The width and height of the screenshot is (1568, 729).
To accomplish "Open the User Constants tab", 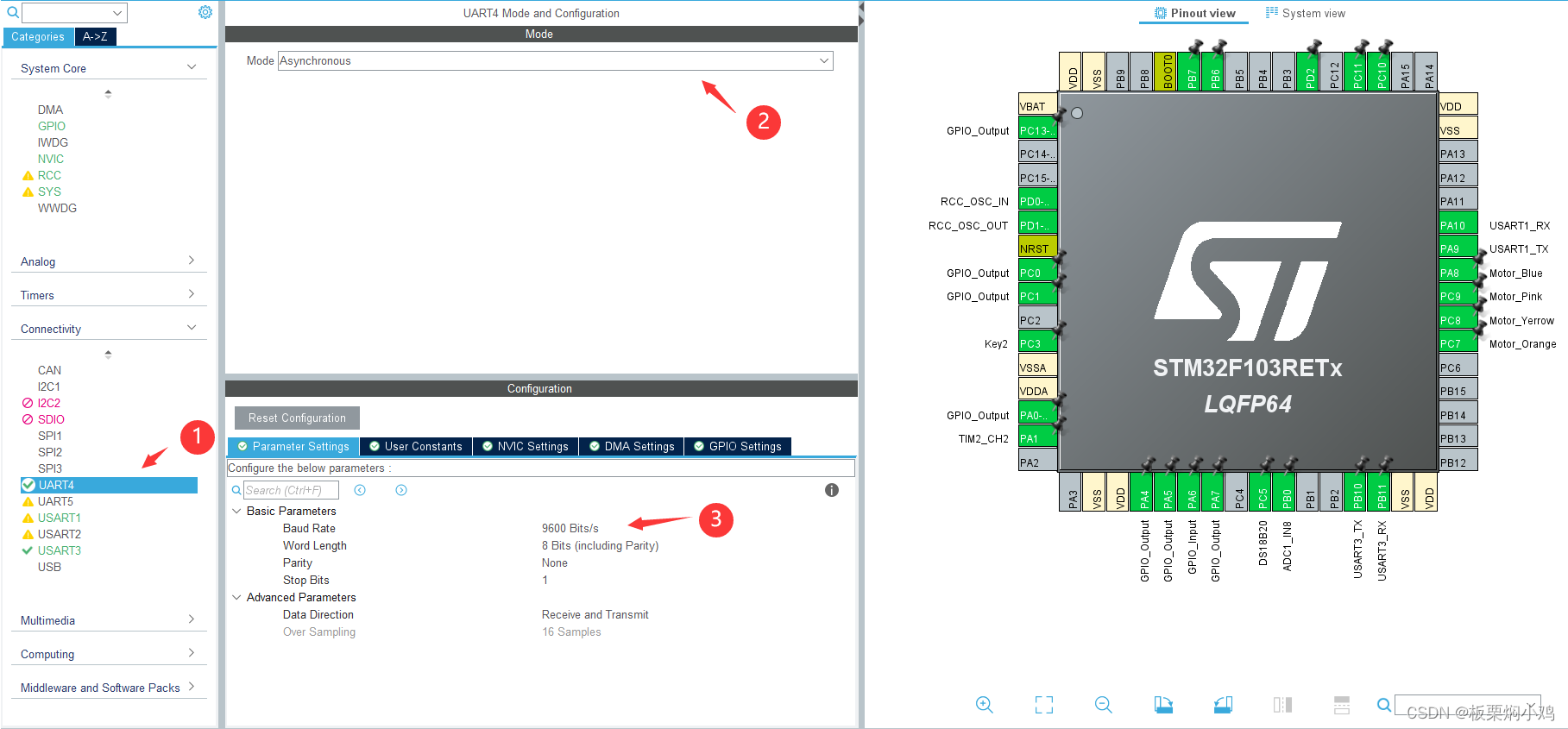I will (416, 446).
